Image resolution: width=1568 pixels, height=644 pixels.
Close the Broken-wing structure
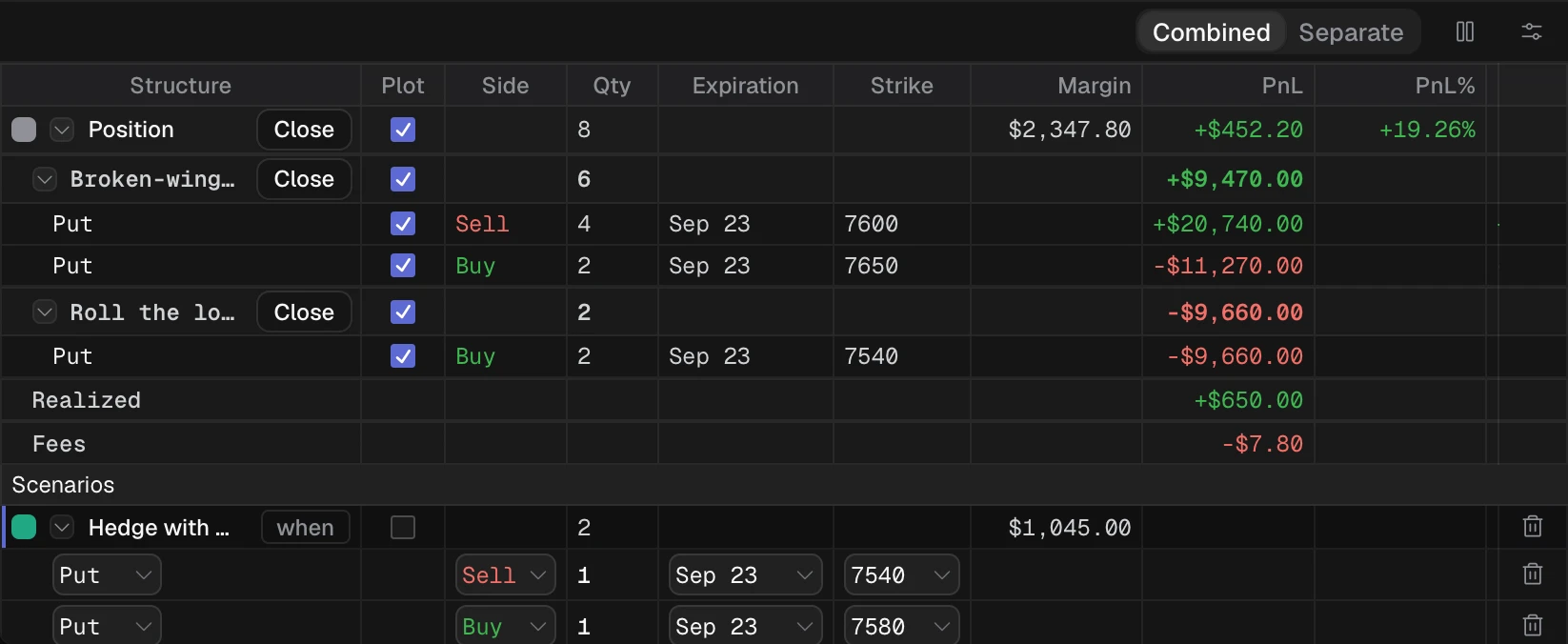pyautogui.click(x=304, y=179)
